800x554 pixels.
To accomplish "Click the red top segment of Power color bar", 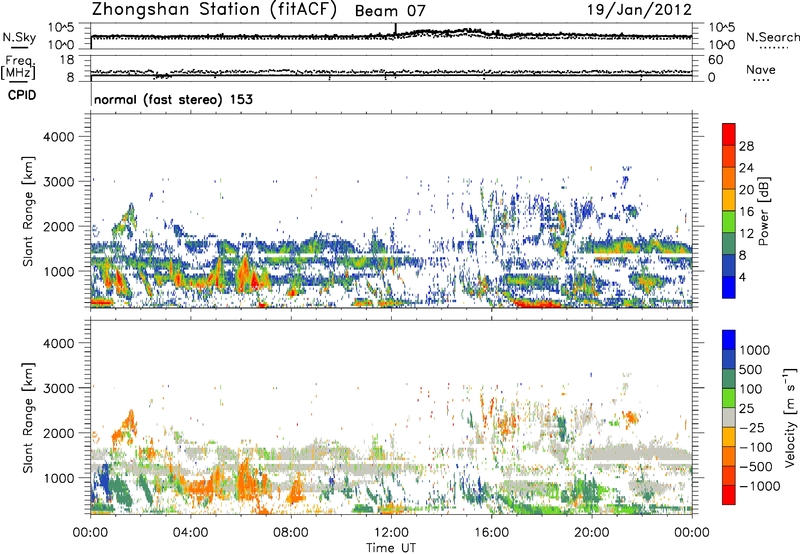I will click(x=729, y=134).
